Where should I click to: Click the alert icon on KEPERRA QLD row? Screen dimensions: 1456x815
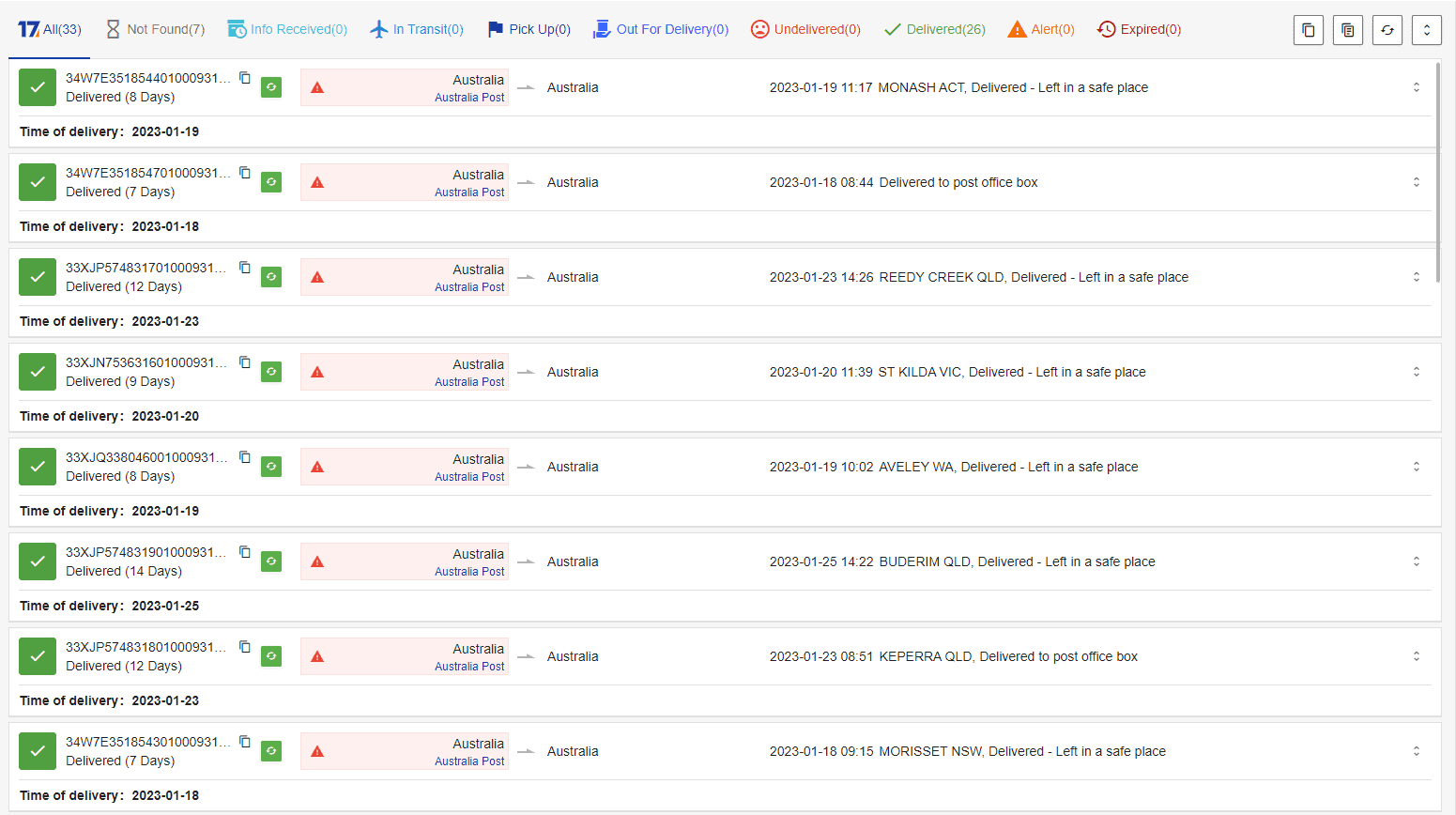click(x=317, y=656)
